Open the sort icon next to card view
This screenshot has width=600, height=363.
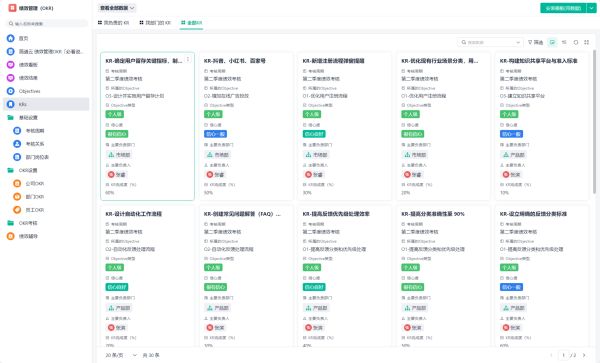click(564, 42)
